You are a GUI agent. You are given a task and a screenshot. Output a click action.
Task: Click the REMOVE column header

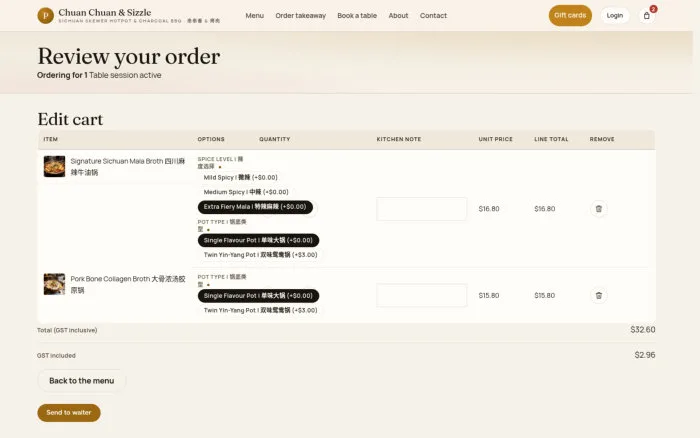pos(602,139)
